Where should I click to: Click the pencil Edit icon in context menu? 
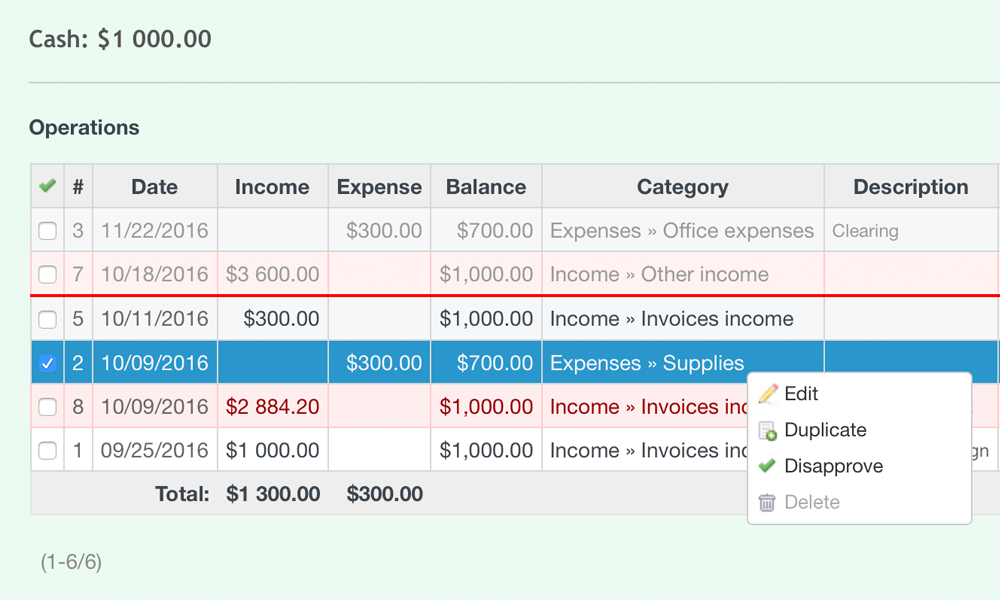(x=766, y=394)
